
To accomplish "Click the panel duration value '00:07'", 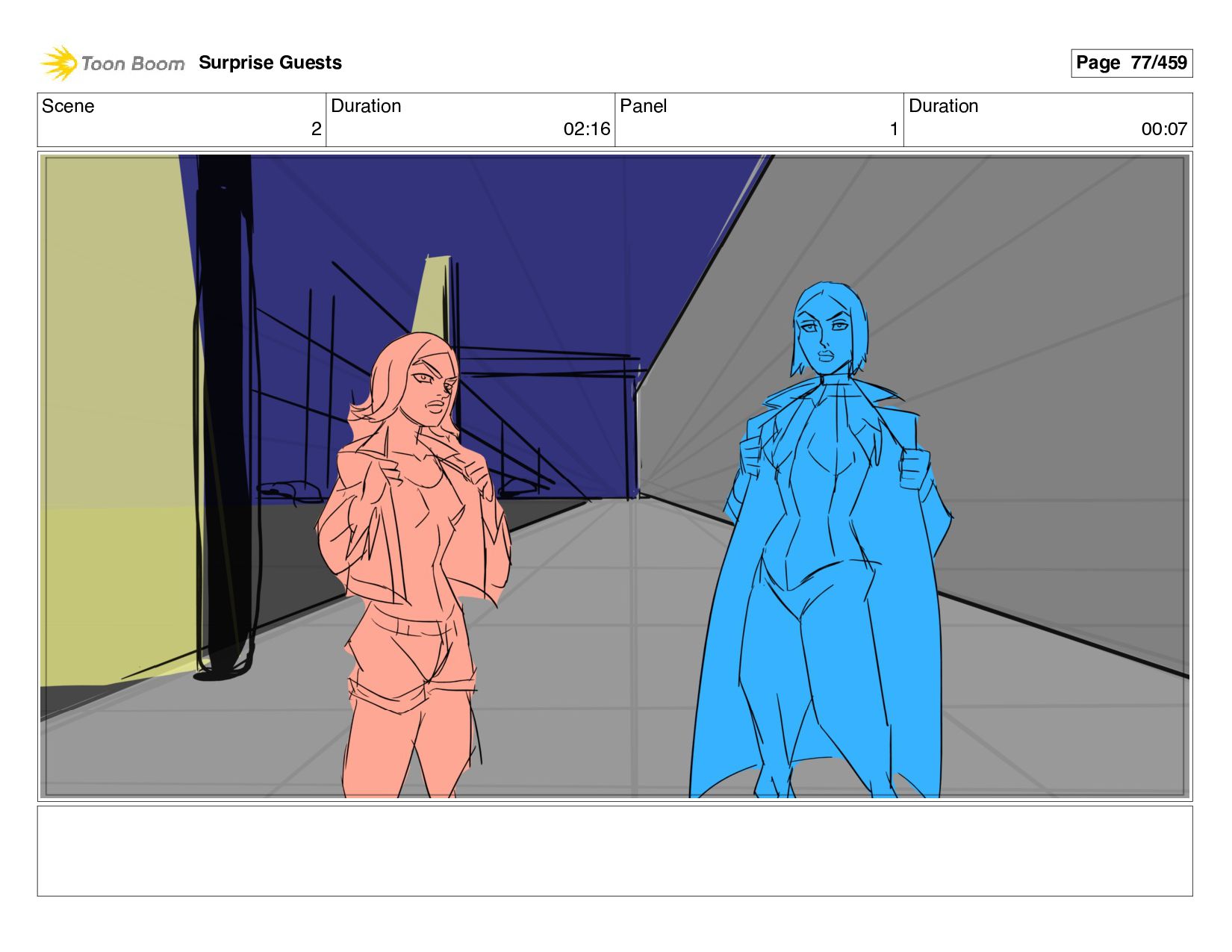I will click(x=1164, y=129).
